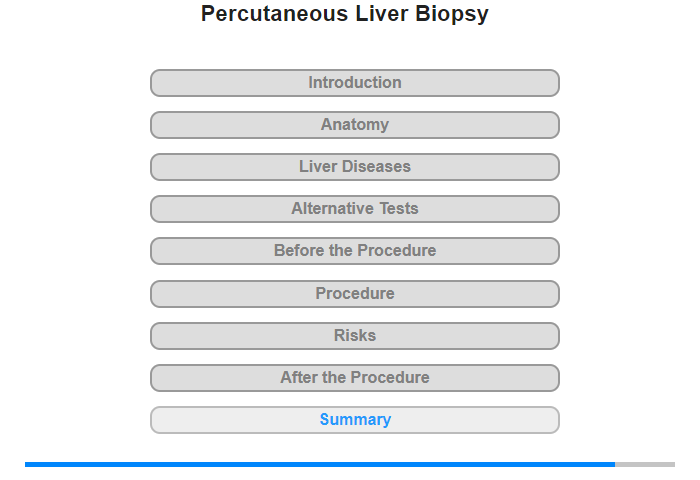
Task: Click the blue Summary text label
Action: pyautogui.click(x=355, y=419)
